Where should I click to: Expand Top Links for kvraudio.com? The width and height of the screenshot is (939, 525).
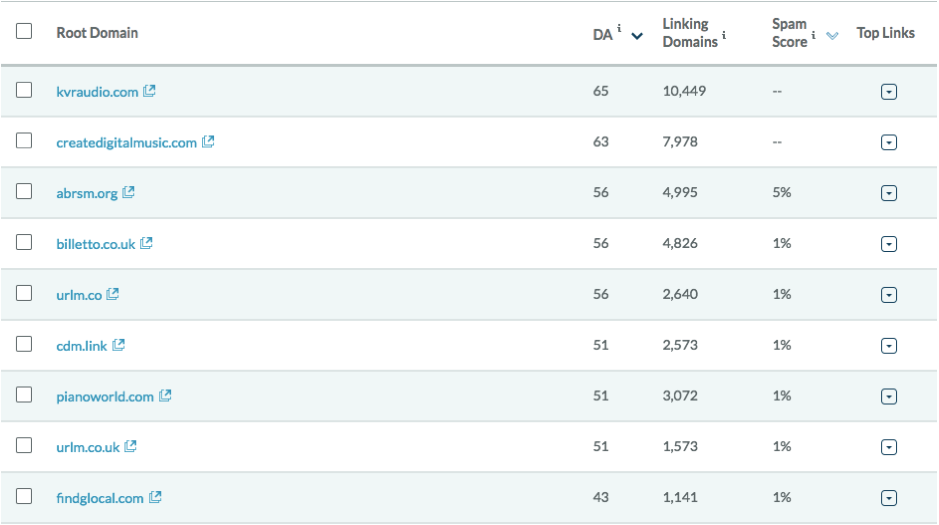click(x=888, y=92)
